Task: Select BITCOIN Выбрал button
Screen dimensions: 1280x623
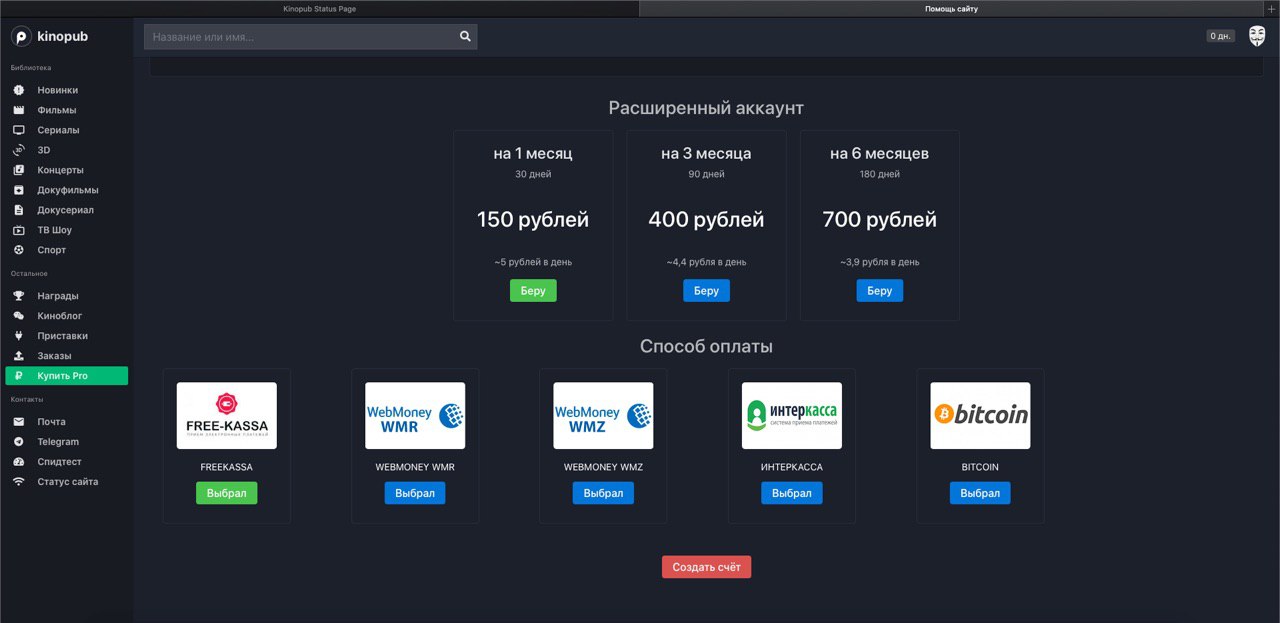Action: point(980,493)
